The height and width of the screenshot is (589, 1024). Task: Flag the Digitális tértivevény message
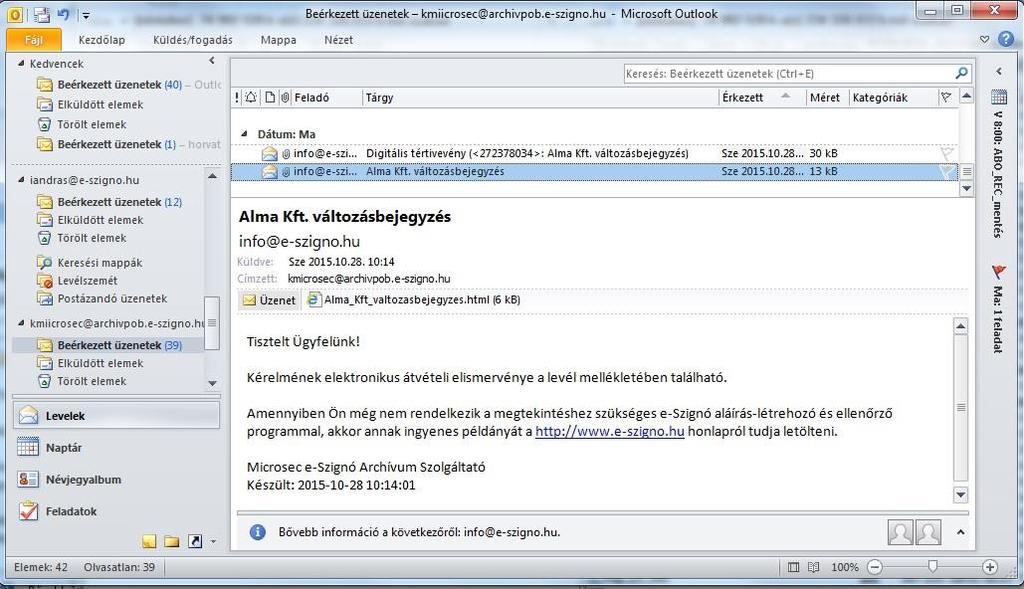[x=946, y=154]
